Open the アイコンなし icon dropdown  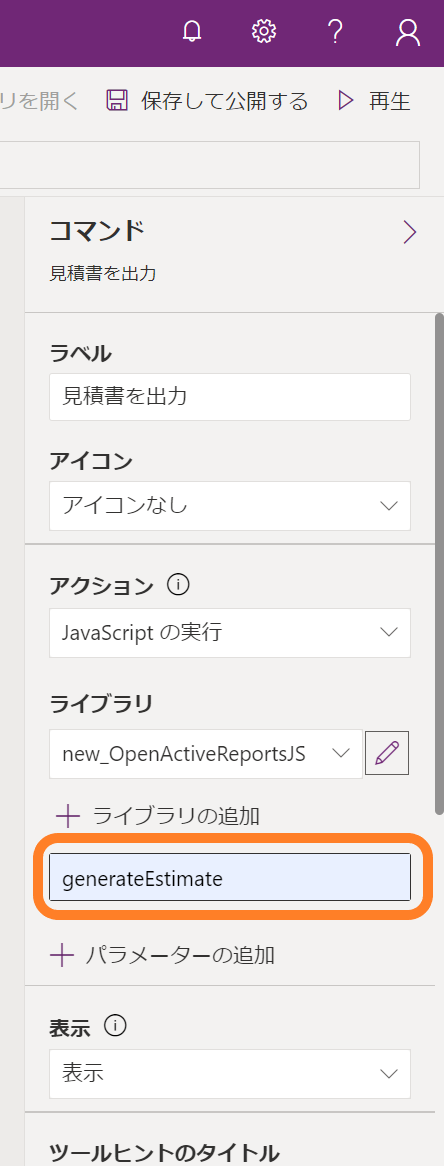(230, 506)
